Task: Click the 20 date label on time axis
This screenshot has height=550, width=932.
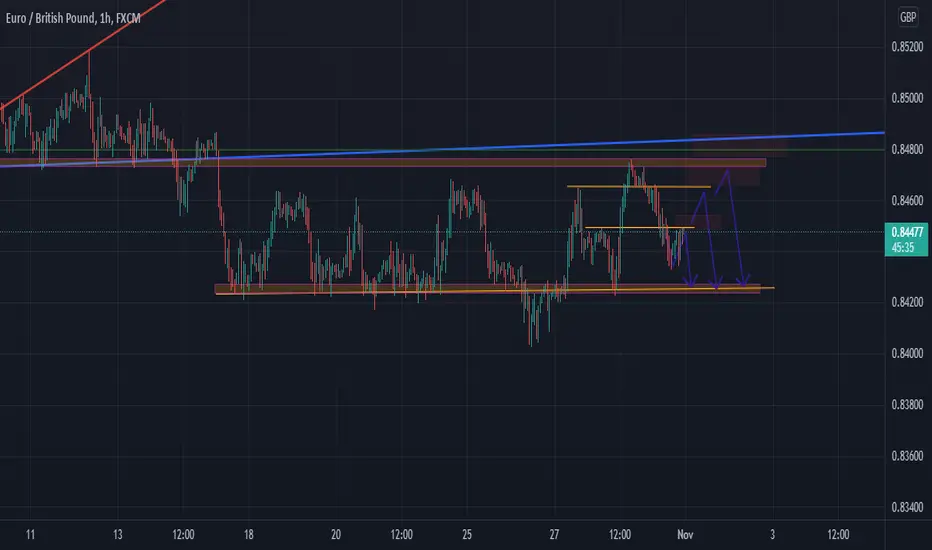Action: [x=336, y=535]
